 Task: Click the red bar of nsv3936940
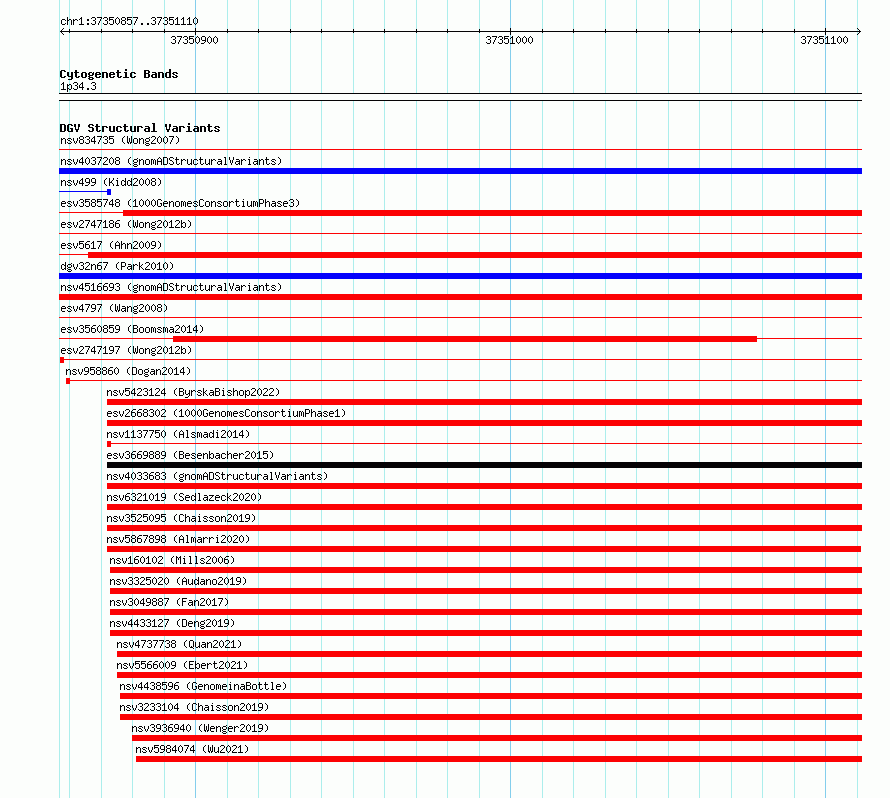pyautogui.click(x=497, y=738)
